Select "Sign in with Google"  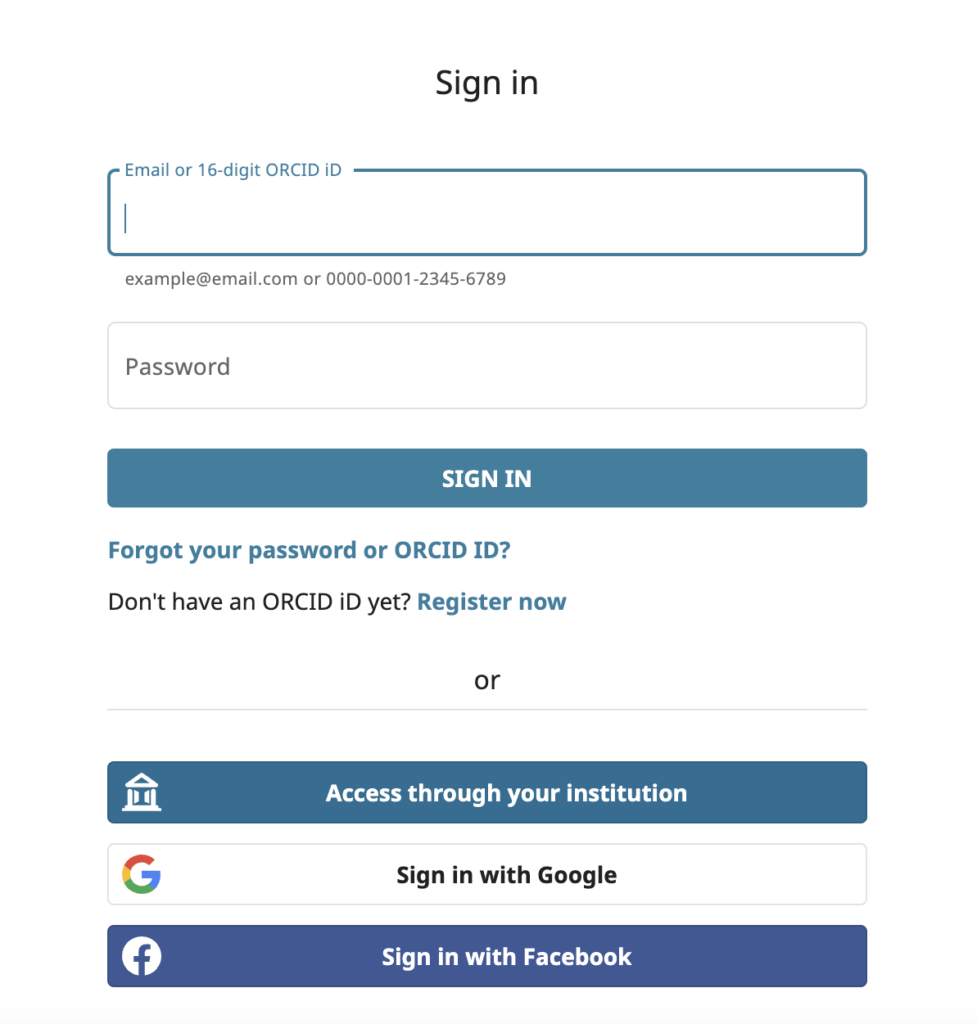tap(505, 874)
